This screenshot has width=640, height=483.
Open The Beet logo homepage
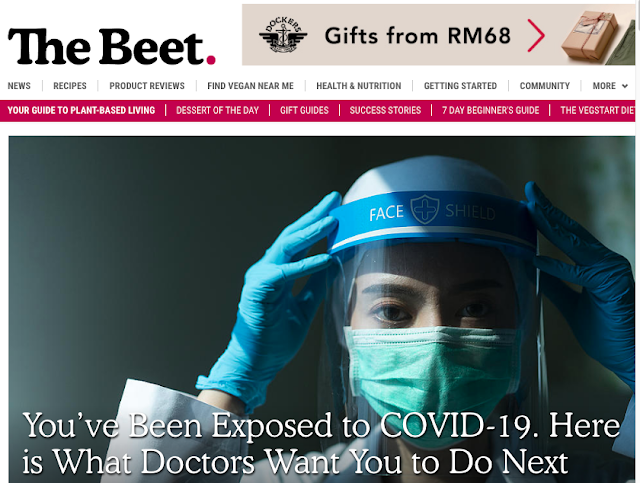click(x=111, y=47)
